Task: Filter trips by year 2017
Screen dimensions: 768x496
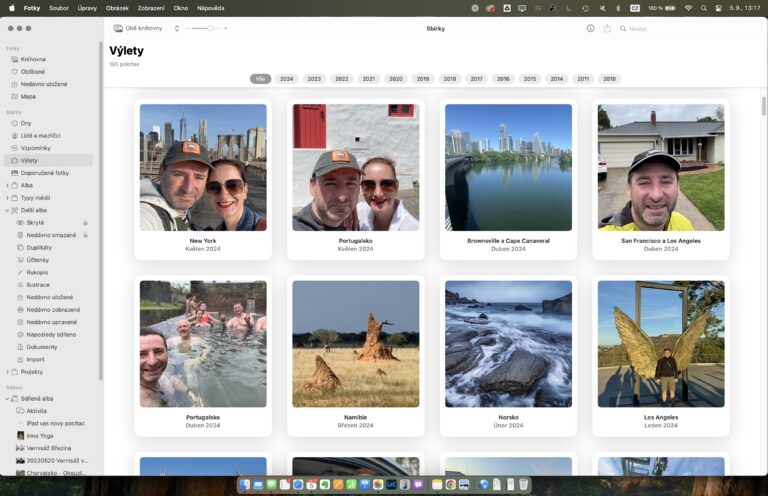Action: (477, 79)
